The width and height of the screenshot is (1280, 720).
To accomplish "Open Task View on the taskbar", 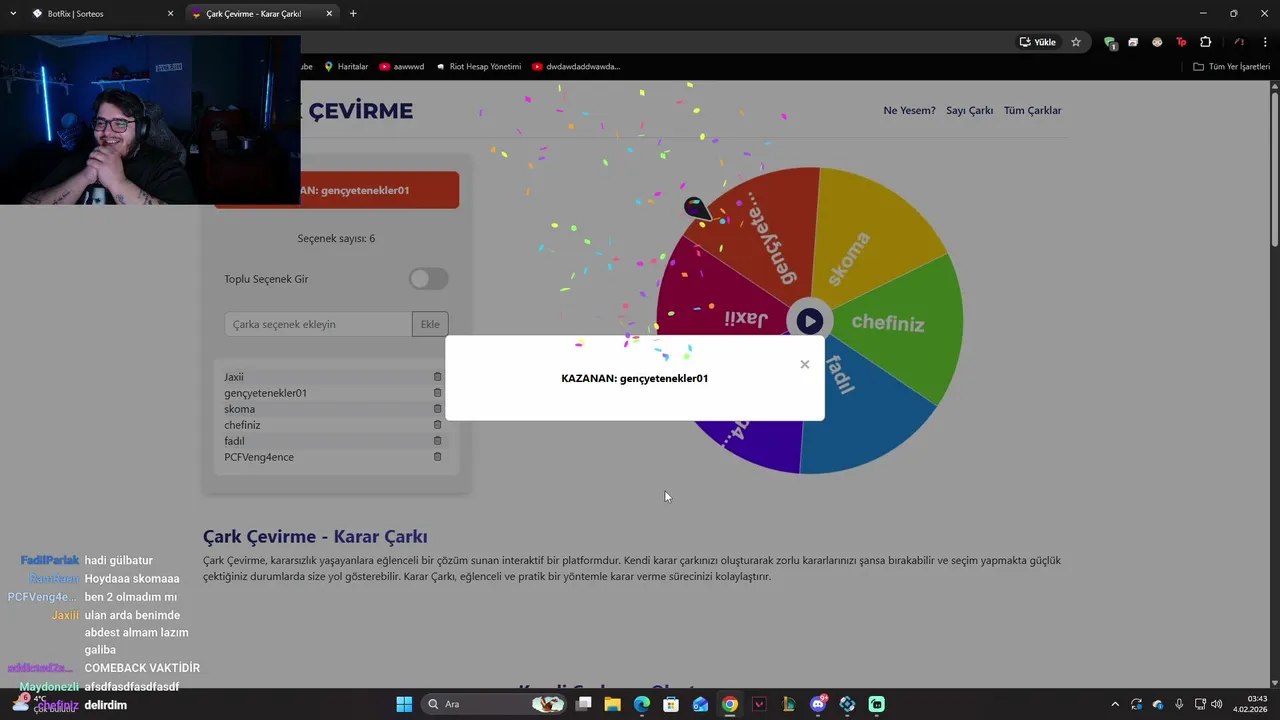I will point(583,704).
